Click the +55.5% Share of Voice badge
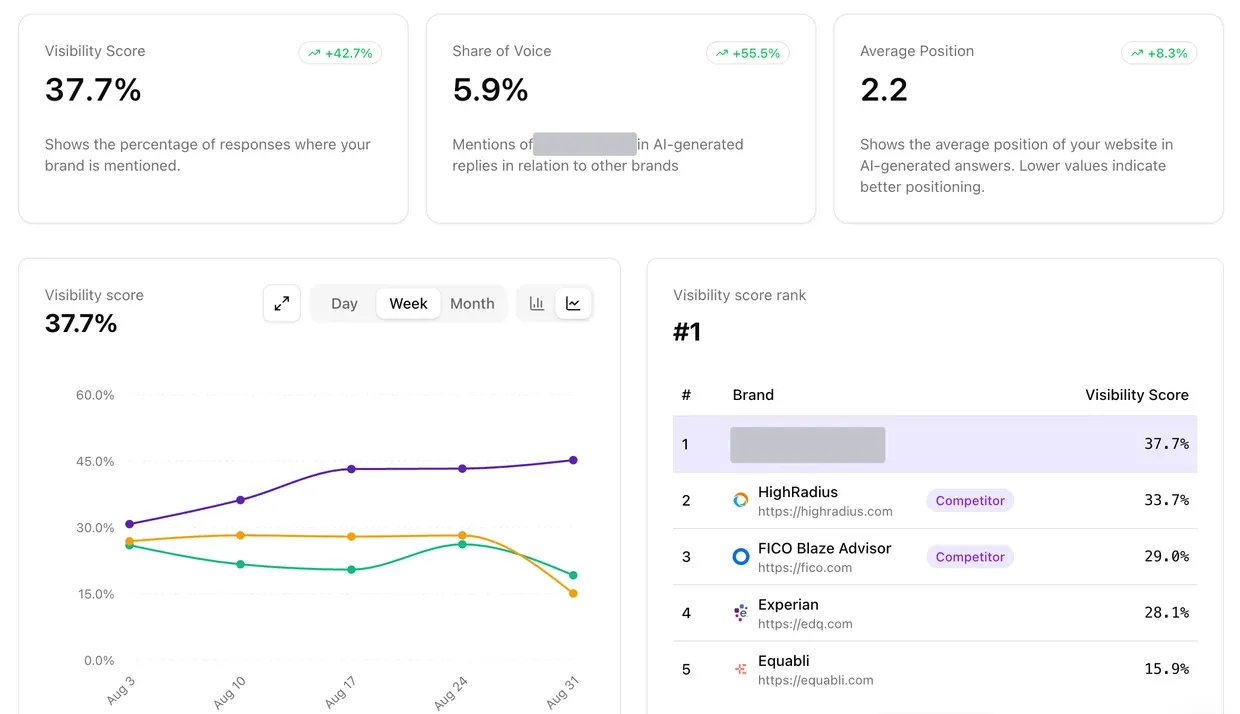This screenshot has height=714, width=1240. [x=748, y=53]
